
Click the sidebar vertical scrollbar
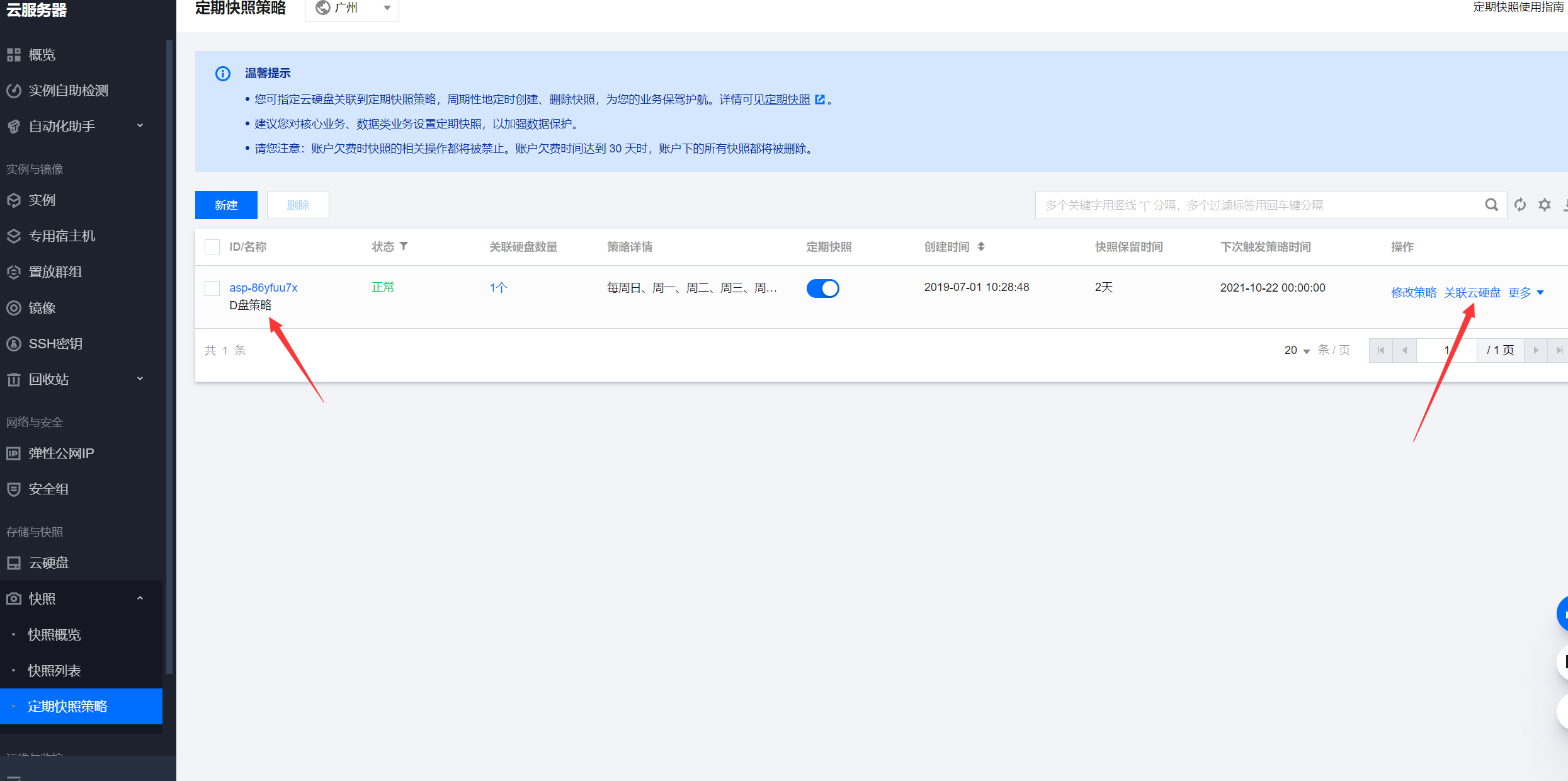[x=169, y=353]
